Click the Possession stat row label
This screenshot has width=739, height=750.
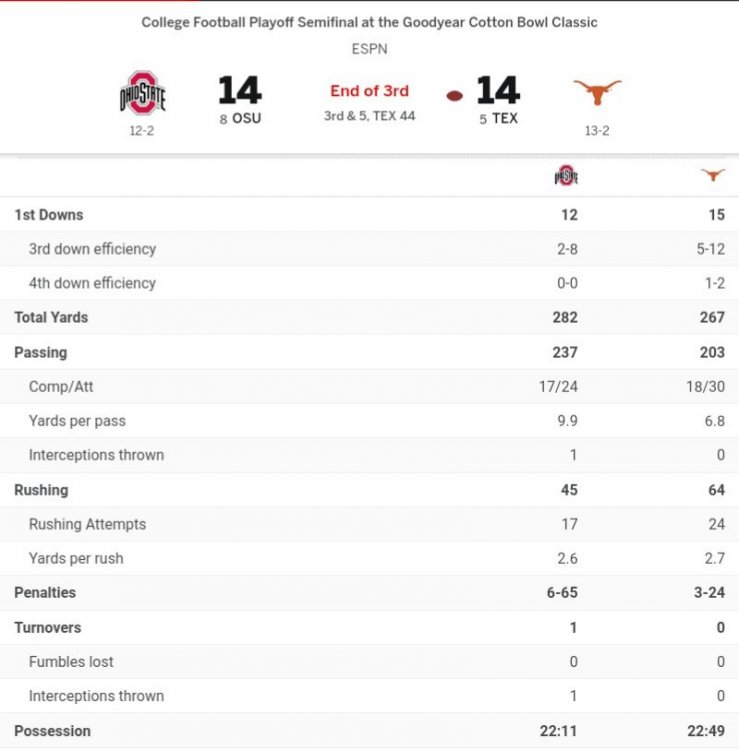click(x=52, y=731)
